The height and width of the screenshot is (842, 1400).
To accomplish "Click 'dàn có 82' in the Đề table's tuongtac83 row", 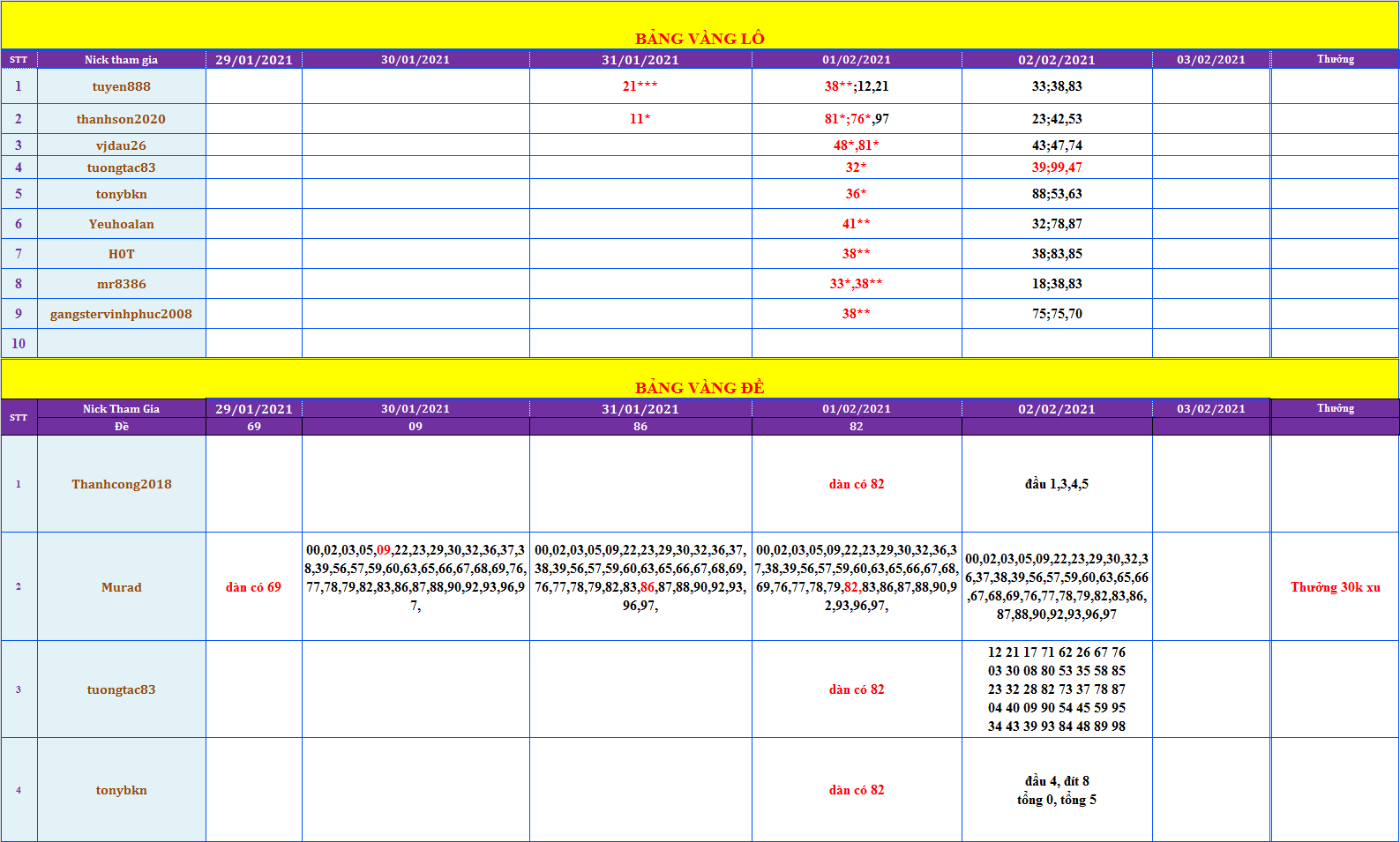I will point(857,689).
